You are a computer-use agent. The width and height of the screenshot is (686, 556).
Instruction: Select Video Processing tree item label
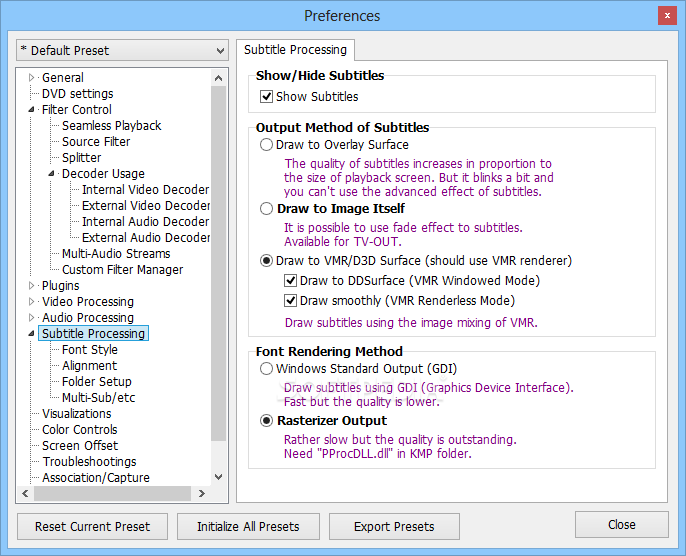(x=88, y=301)
